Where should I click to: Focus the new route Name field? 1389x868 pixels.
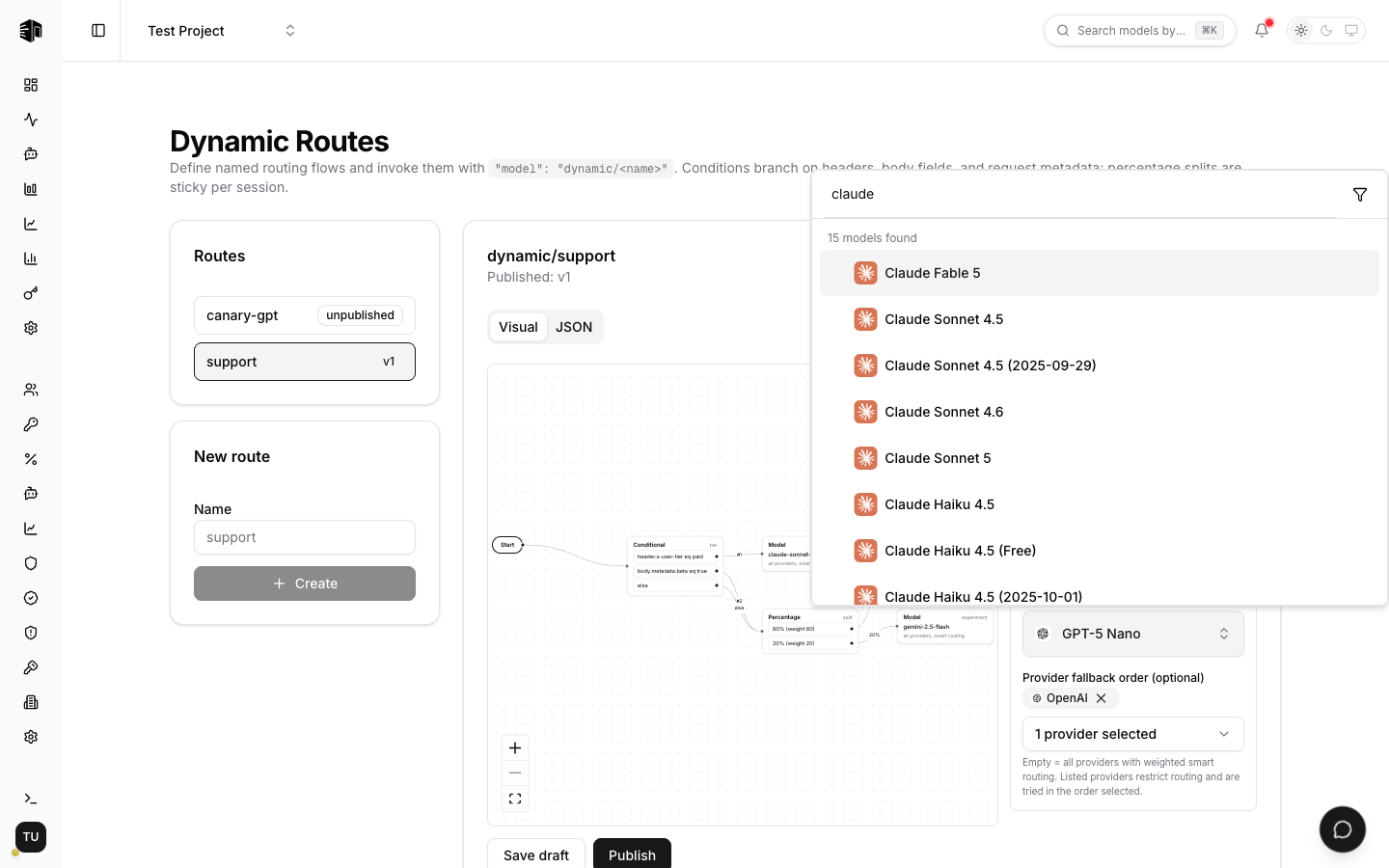[305, 537]
